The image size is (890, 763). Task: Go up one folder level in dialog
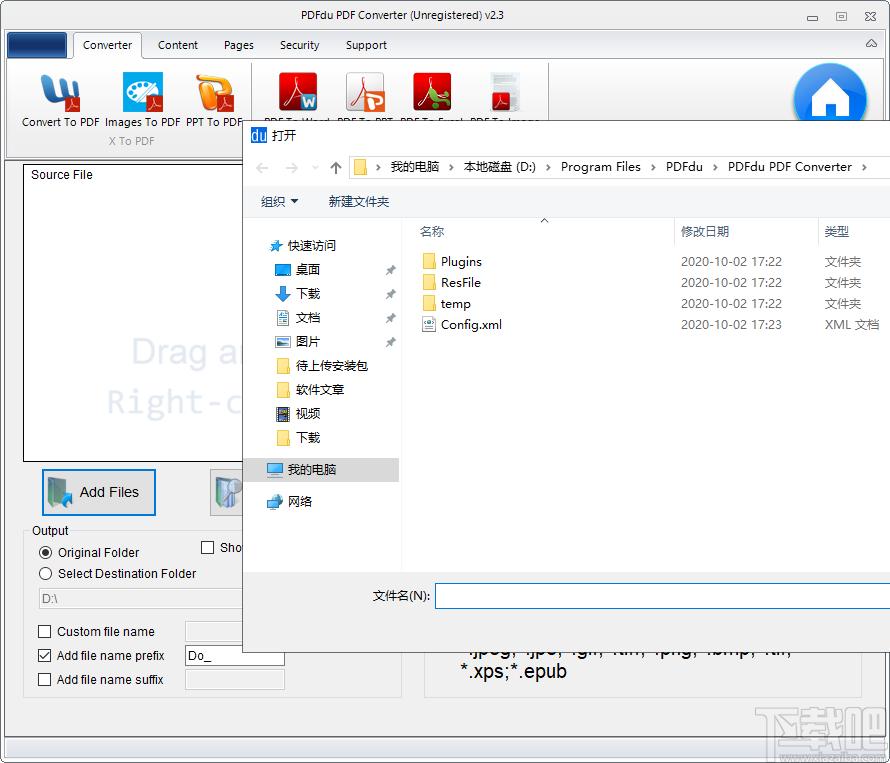(x=335, y=167)
